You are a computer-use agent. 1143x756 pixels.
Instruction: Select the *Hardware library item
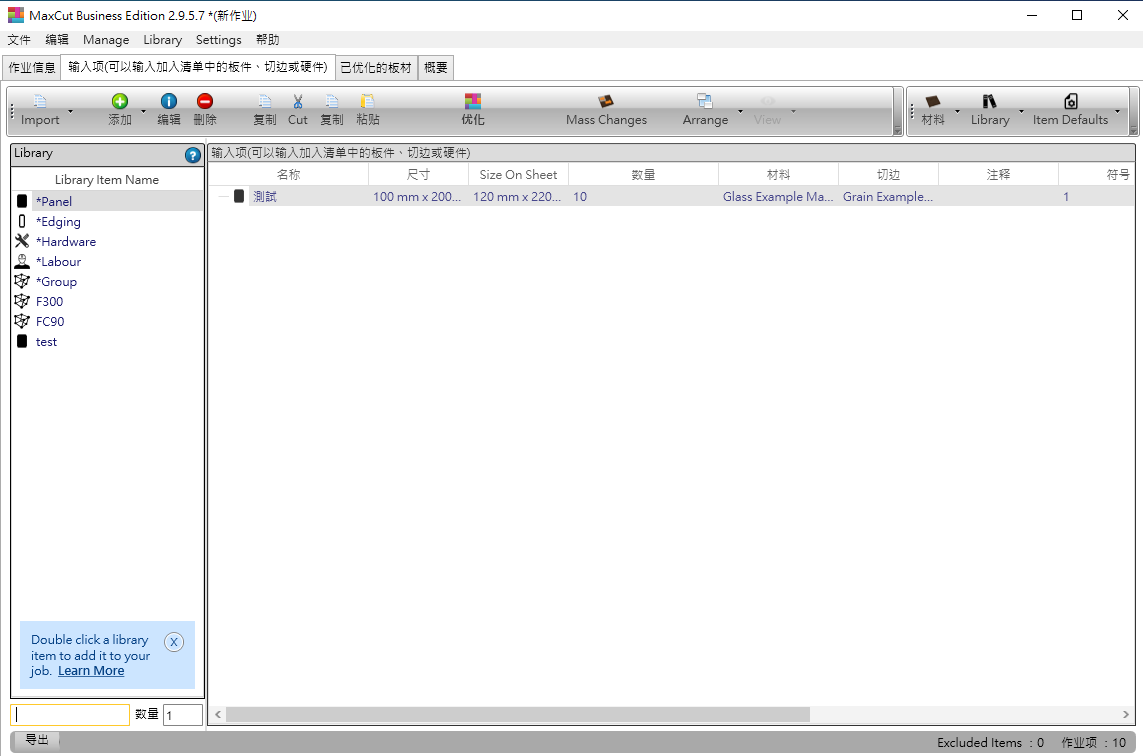click(x=66, y=242)
